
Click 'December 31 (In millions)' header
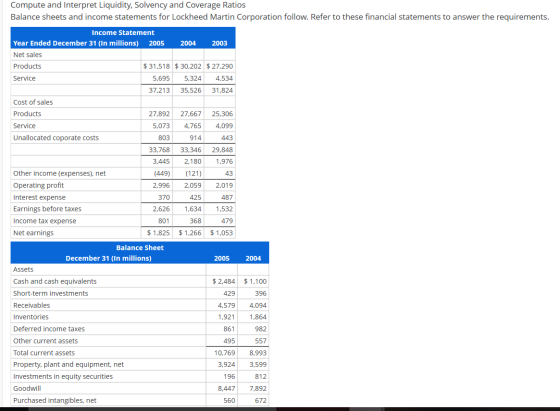point(108,258)
